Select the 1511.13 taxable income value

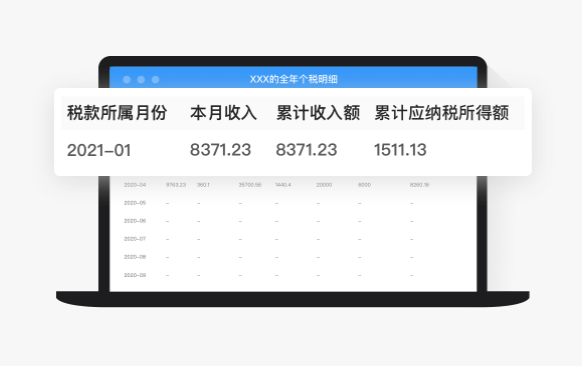pos(400,150)
